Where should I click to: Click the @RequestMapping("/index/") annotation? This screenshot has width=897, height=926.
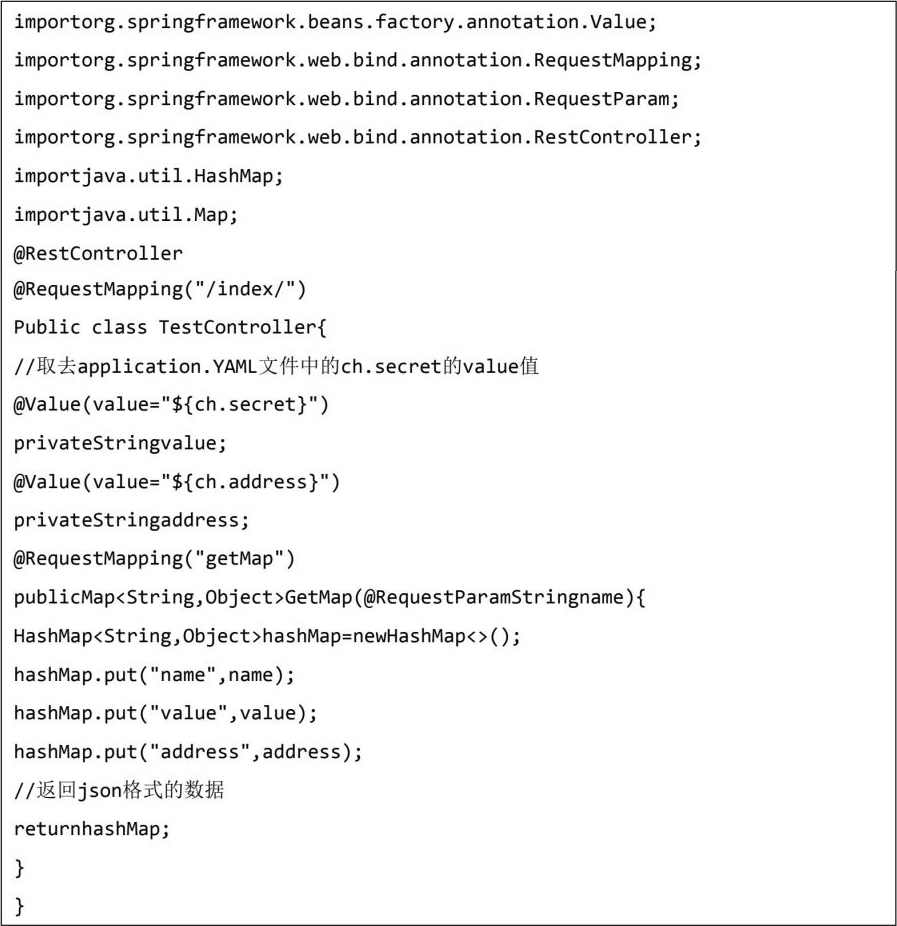pyautogui.click(x=160, y=290)
